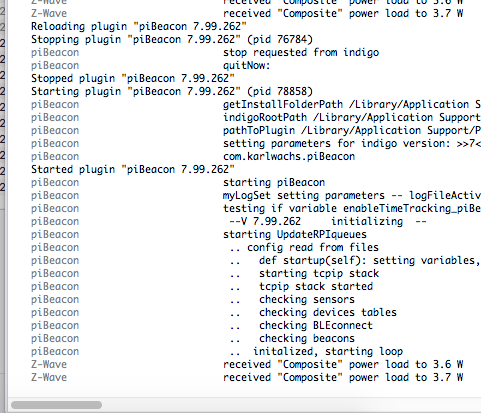Select the 'Starting plugin' line with pid 78858

point(172,91)
